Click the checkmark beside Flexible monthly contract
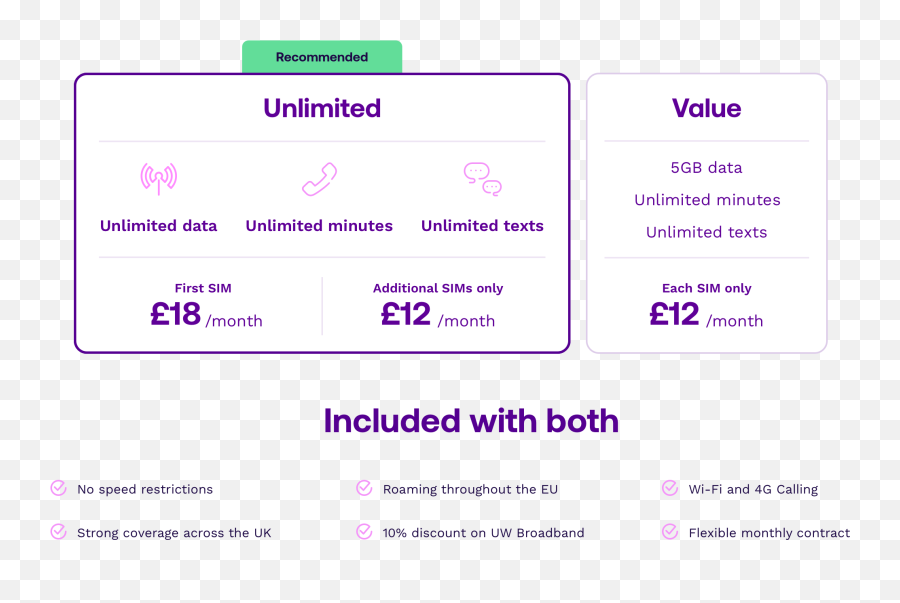Screen dimensions: 900x603 pyautogui.click(x=670, y=532)
